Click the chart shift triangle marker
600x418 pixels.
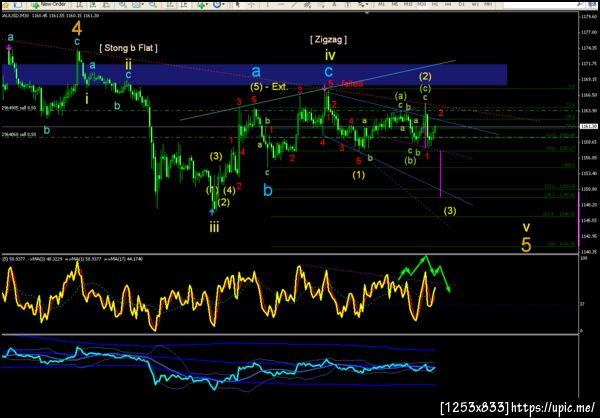[x=367, y=13]
